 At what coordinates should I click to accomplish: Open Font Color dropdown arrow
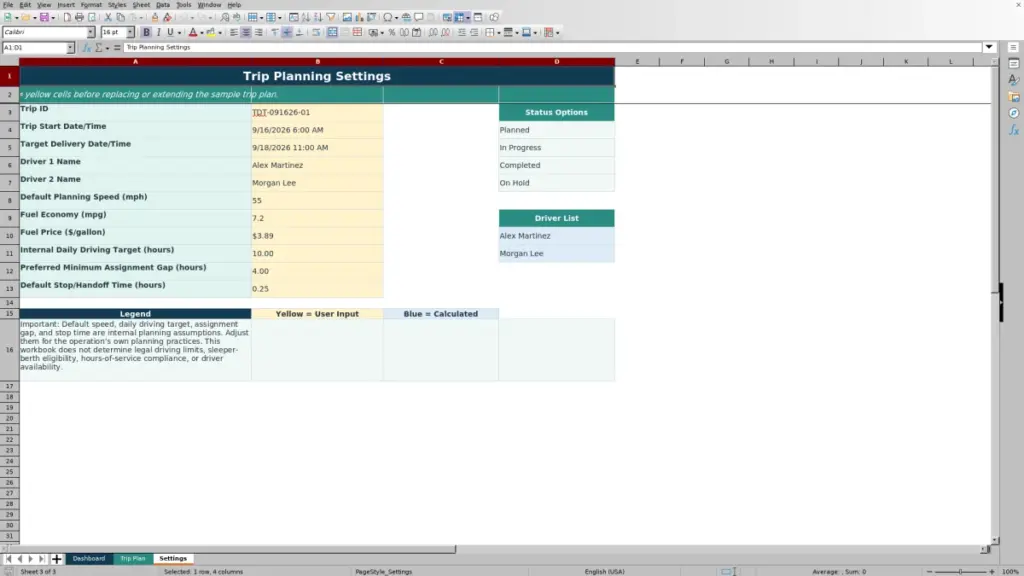(x=202, y=33)
